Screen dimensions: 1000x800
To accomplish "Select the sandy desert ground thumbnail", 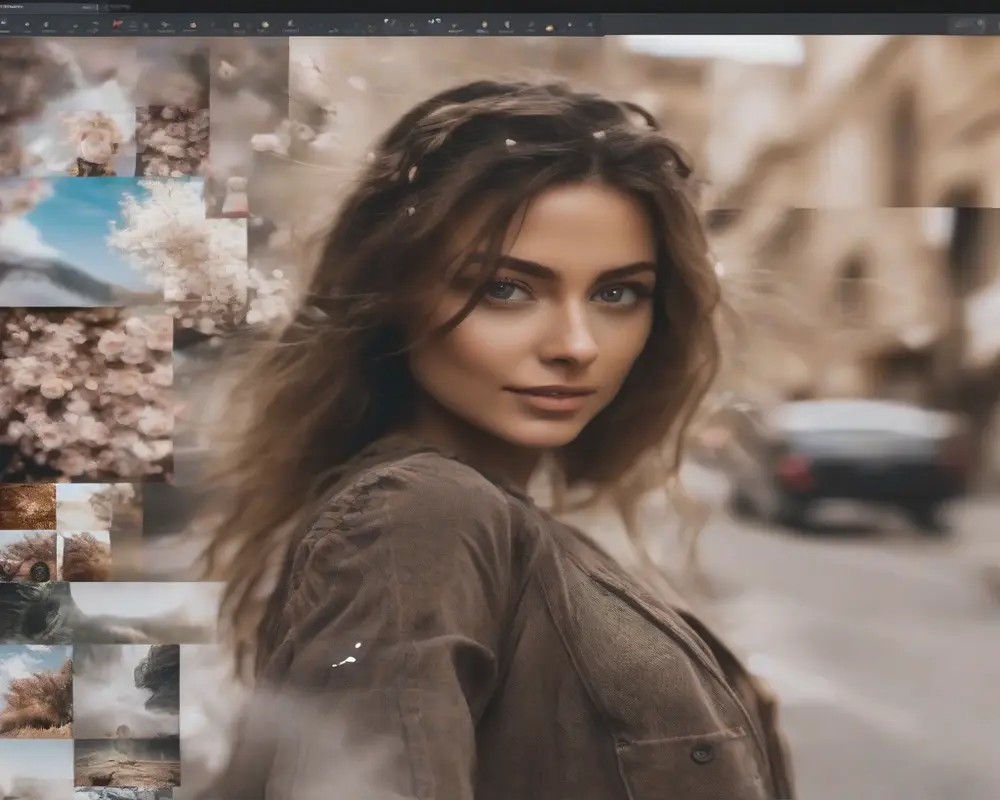I will coord(127,763).
